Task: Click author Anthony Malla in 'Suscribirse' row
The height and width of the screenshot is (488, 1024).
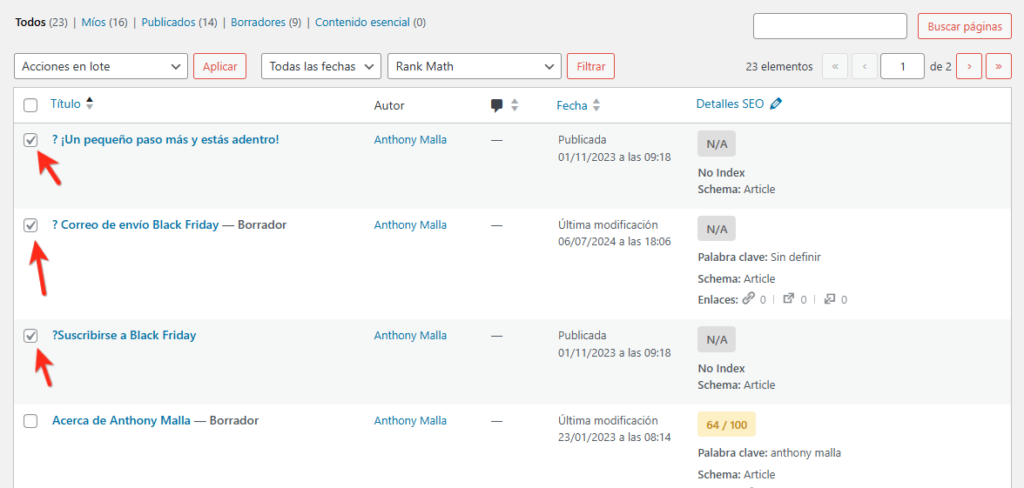Action: point(410,335)
